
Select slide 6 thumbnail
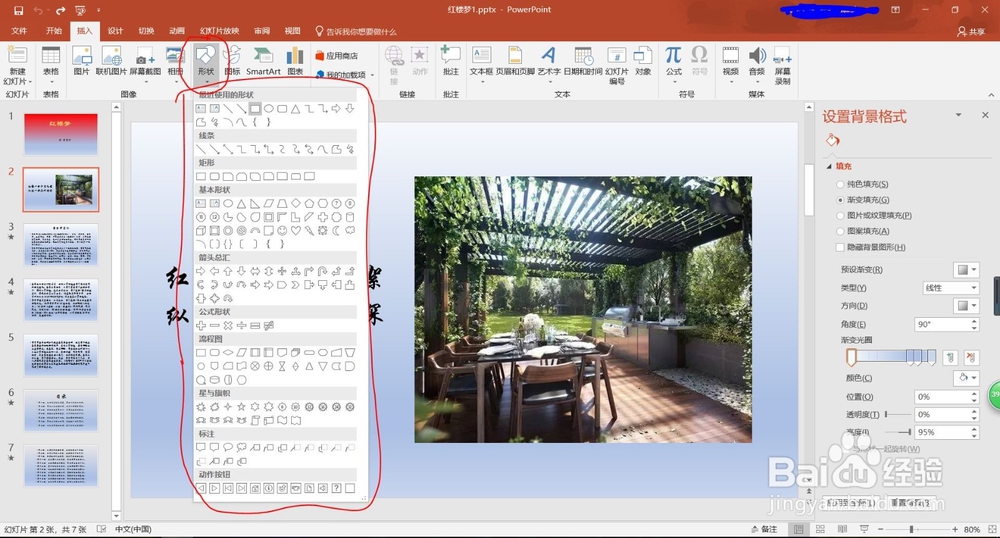tap(61, 410)
